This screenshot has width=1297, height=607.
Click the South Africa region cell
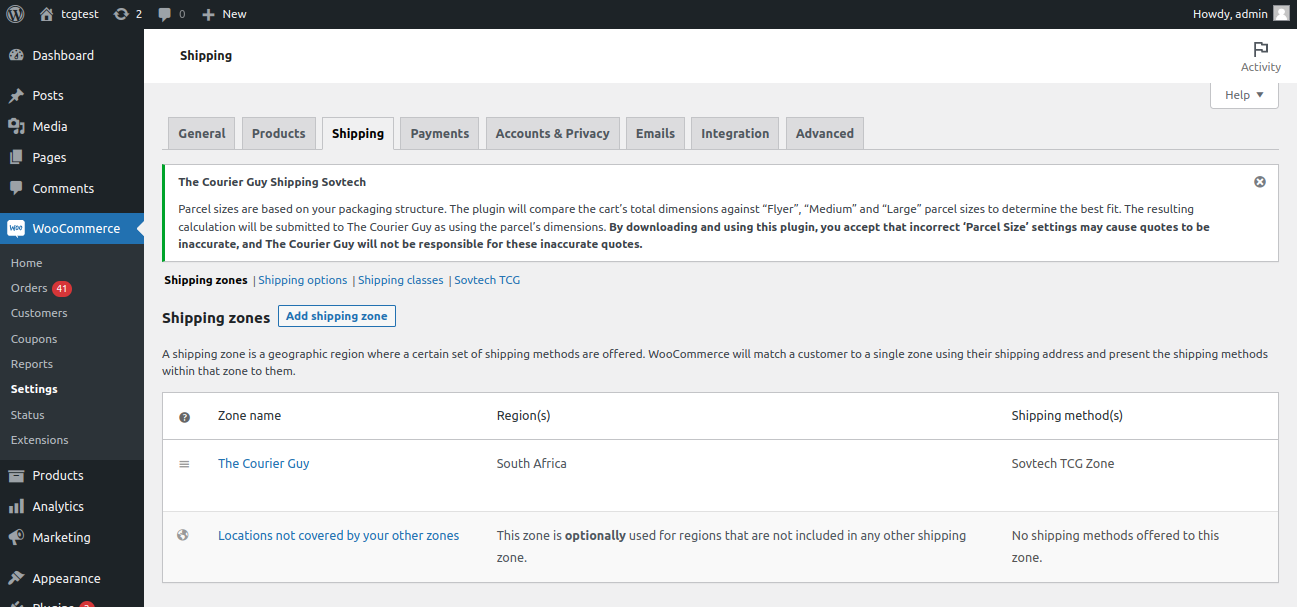[532, 464]
